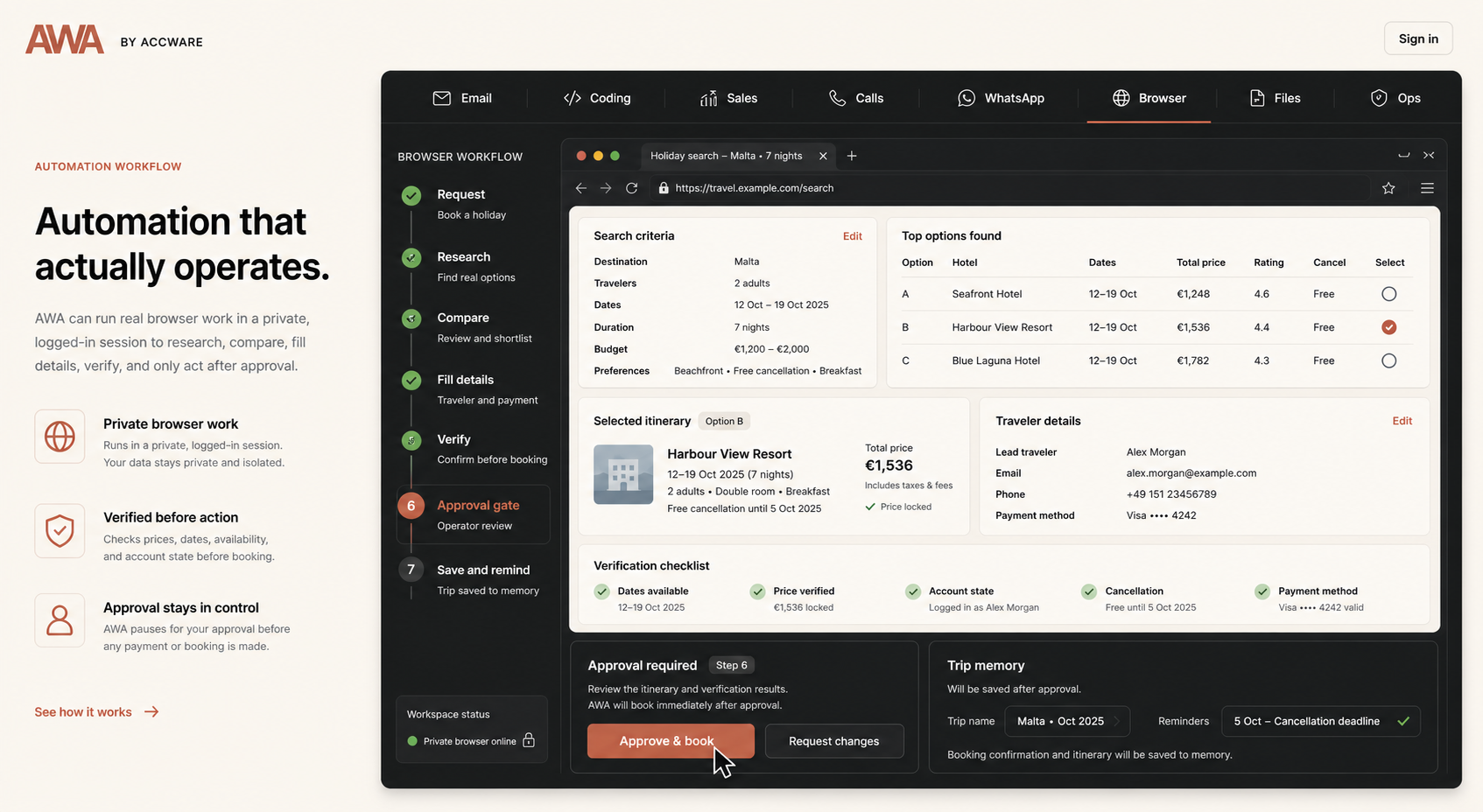Open the WhatsApp tab
1483x812 pixels.
coord(1001,98)
